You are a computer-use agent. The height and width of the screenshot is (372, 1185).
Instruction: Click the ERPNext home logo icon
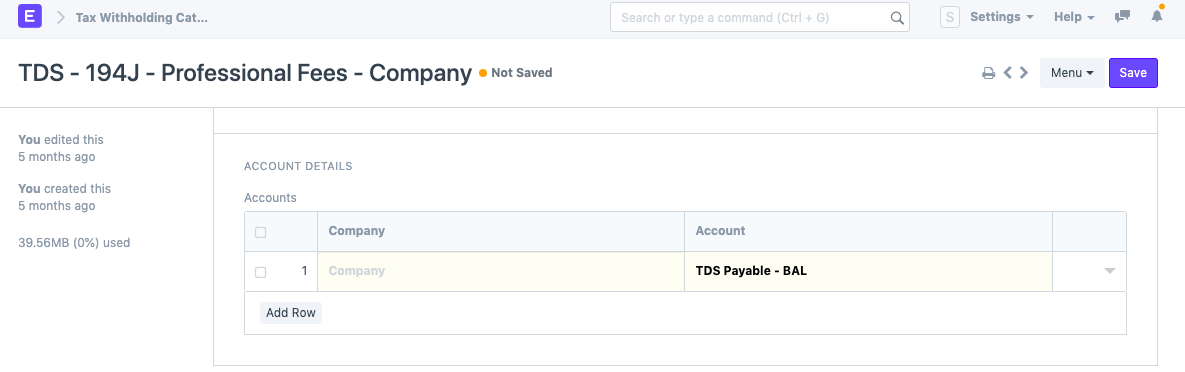click(29, 17)
